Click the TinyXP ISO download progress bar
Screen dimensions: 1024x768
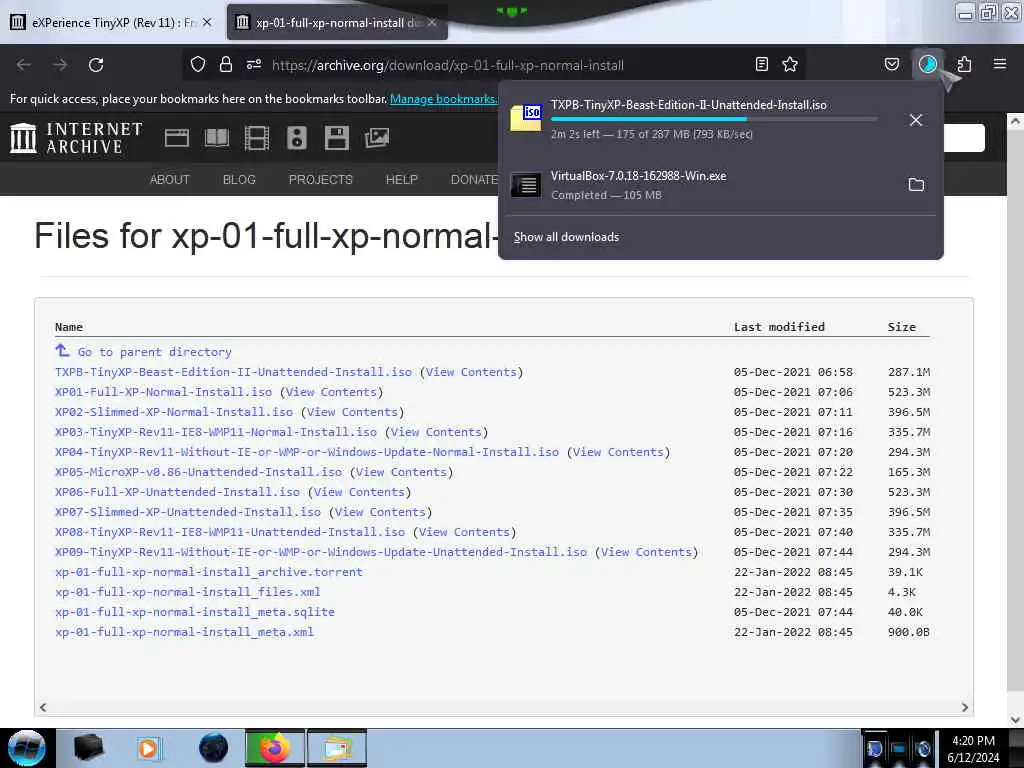point(714,120)
